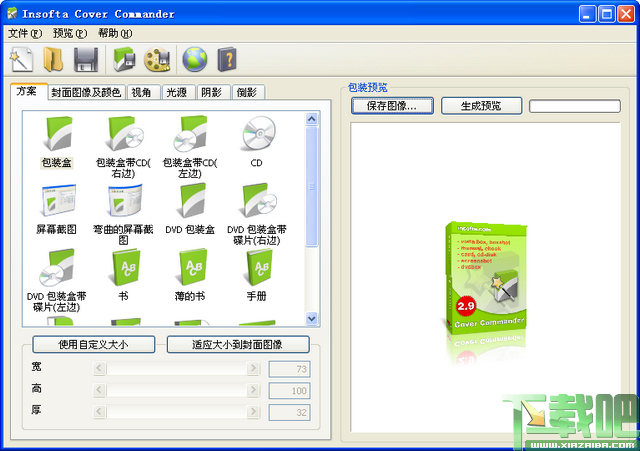The image size is (640, 451).
Task: Click the 宽 slider left arrow
Action: 99,368
